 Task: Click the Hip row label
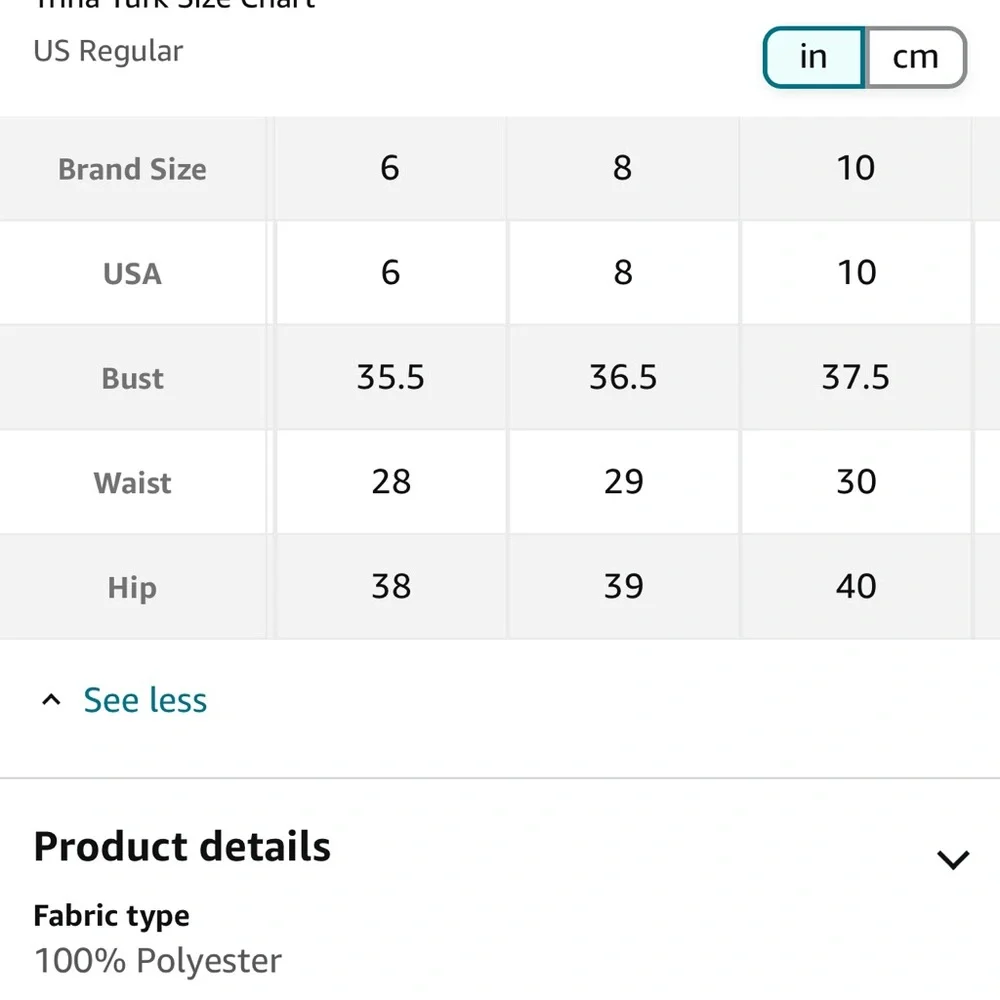(132, 587)
